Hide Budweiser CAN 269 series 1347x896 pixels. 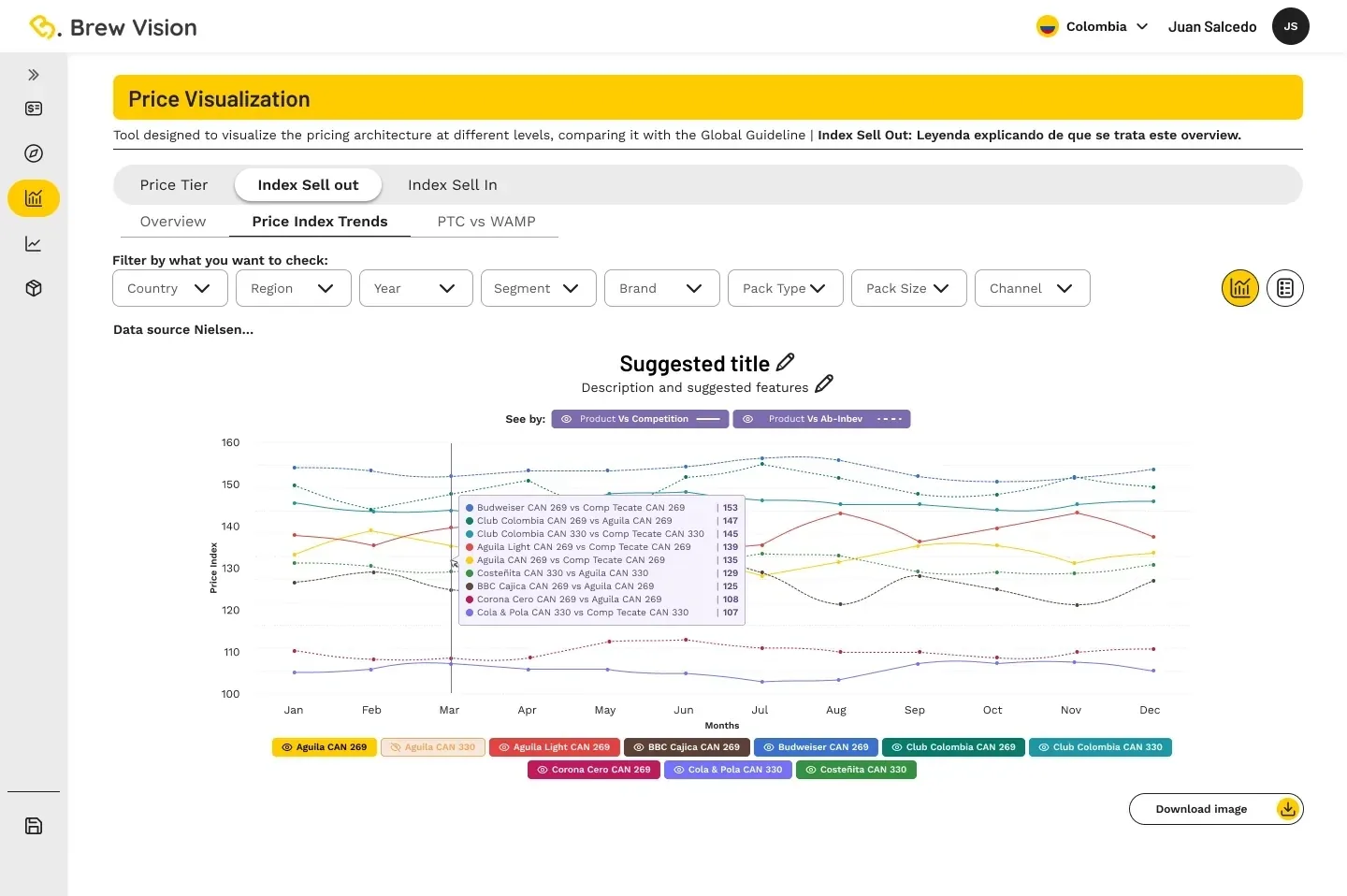pos(816,747)
